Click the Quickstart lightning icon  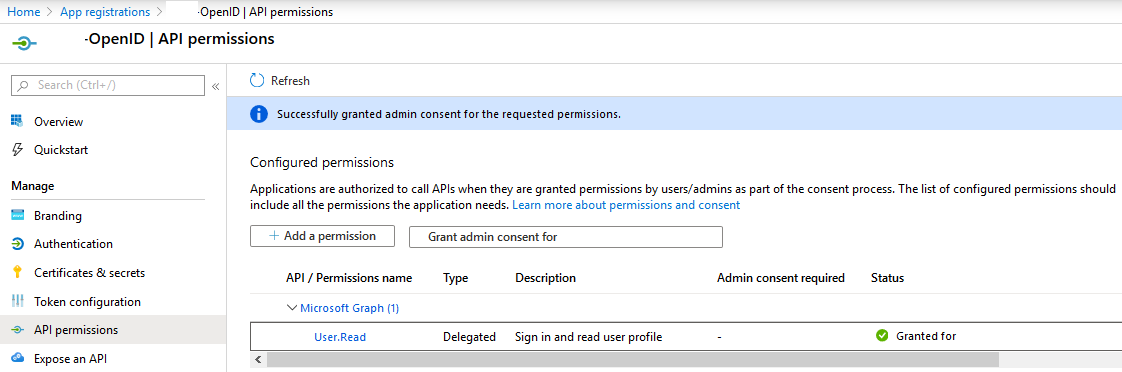pos(18,150)
